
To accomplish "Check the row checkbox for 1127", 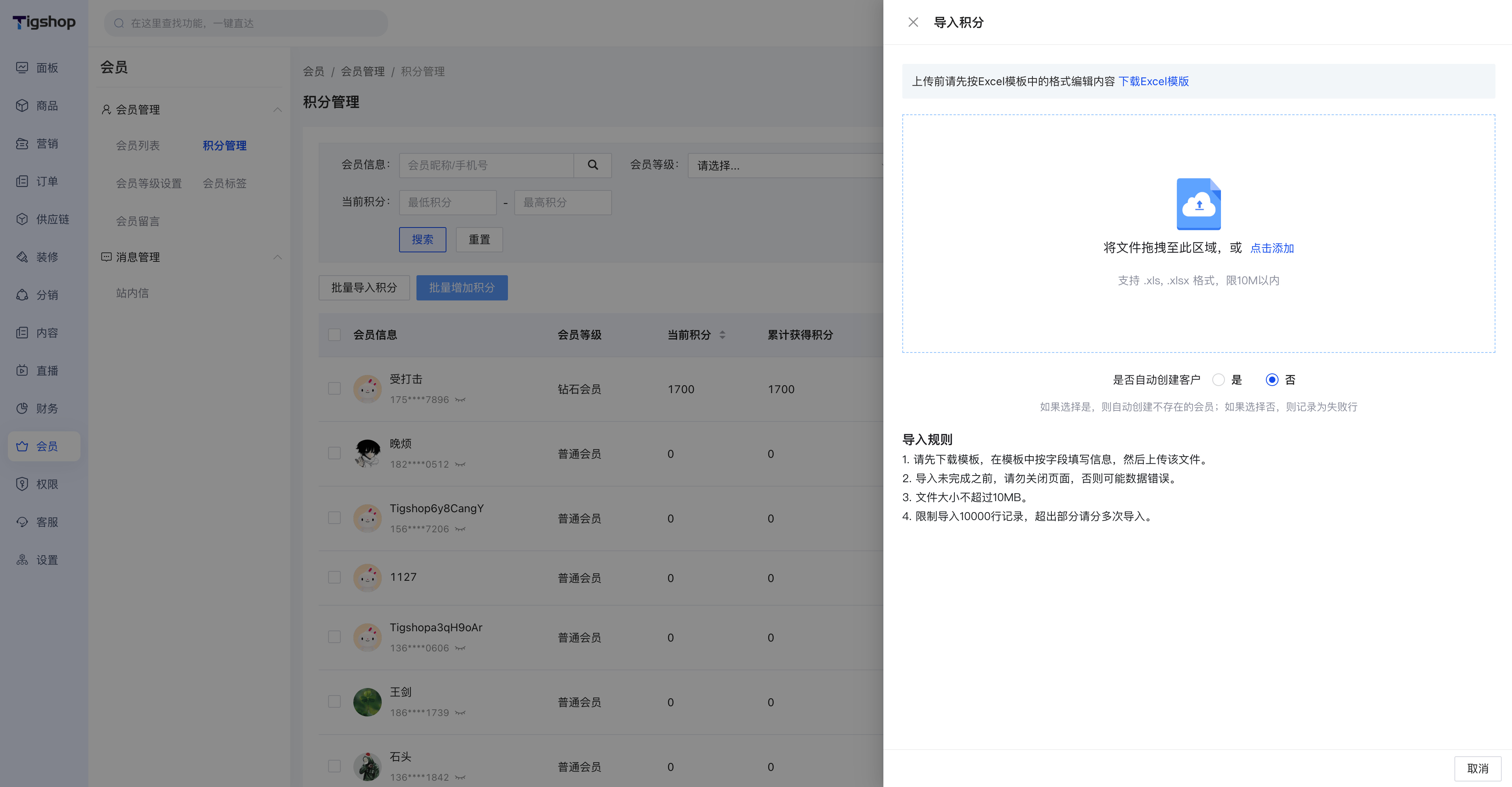I will tap(334, 578).
